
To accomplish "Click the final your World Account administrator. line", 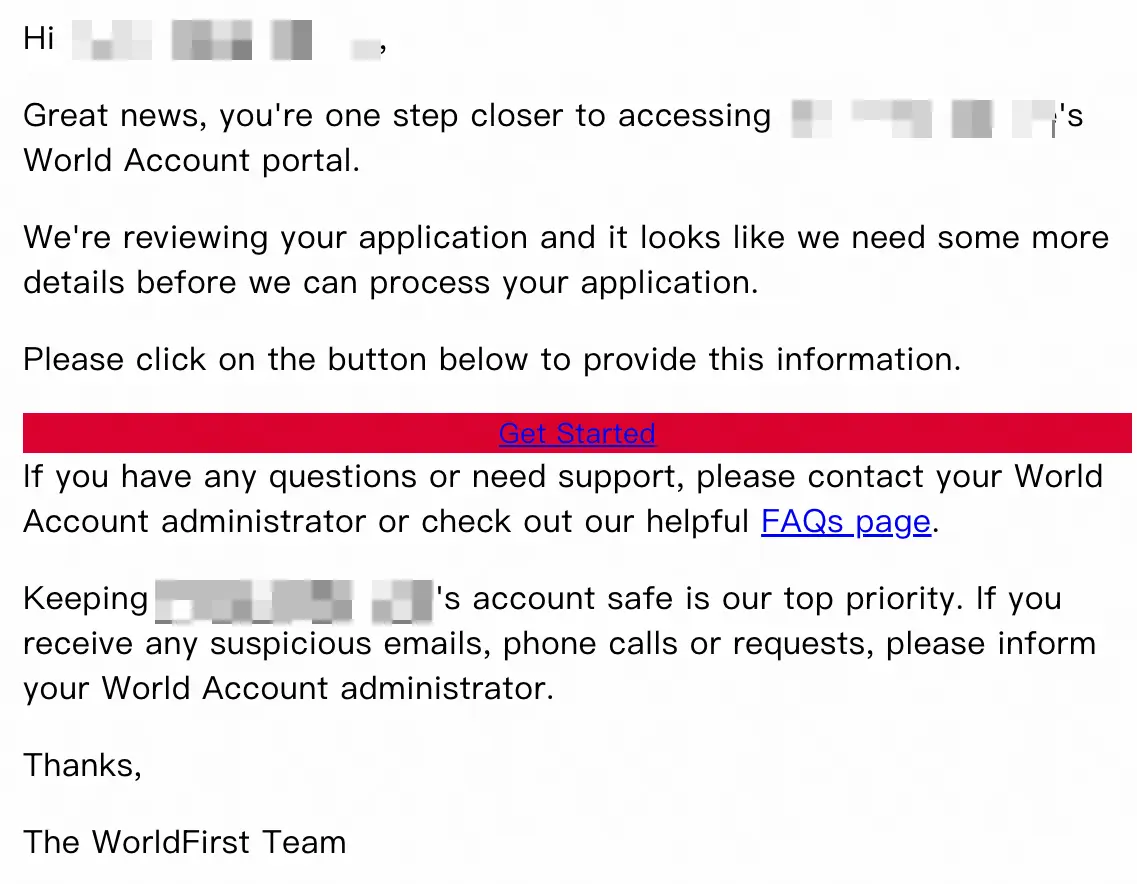I will [289, 689].
